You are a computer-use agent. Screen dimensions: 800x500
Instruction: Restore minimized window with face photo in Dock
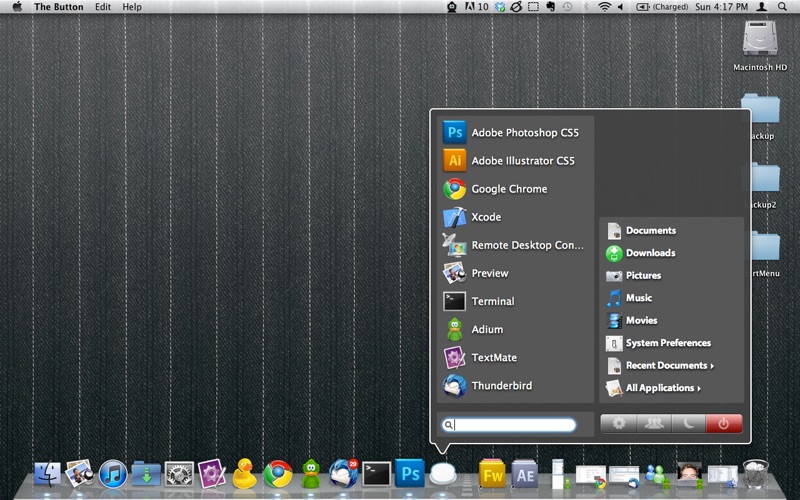click(x=689, y=474)
